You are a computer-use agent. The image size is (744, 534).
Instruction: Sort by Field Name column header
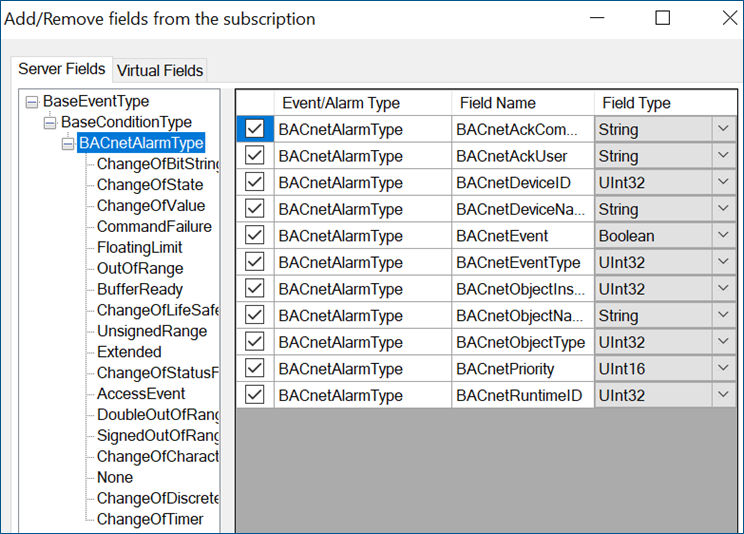(497, 103)
